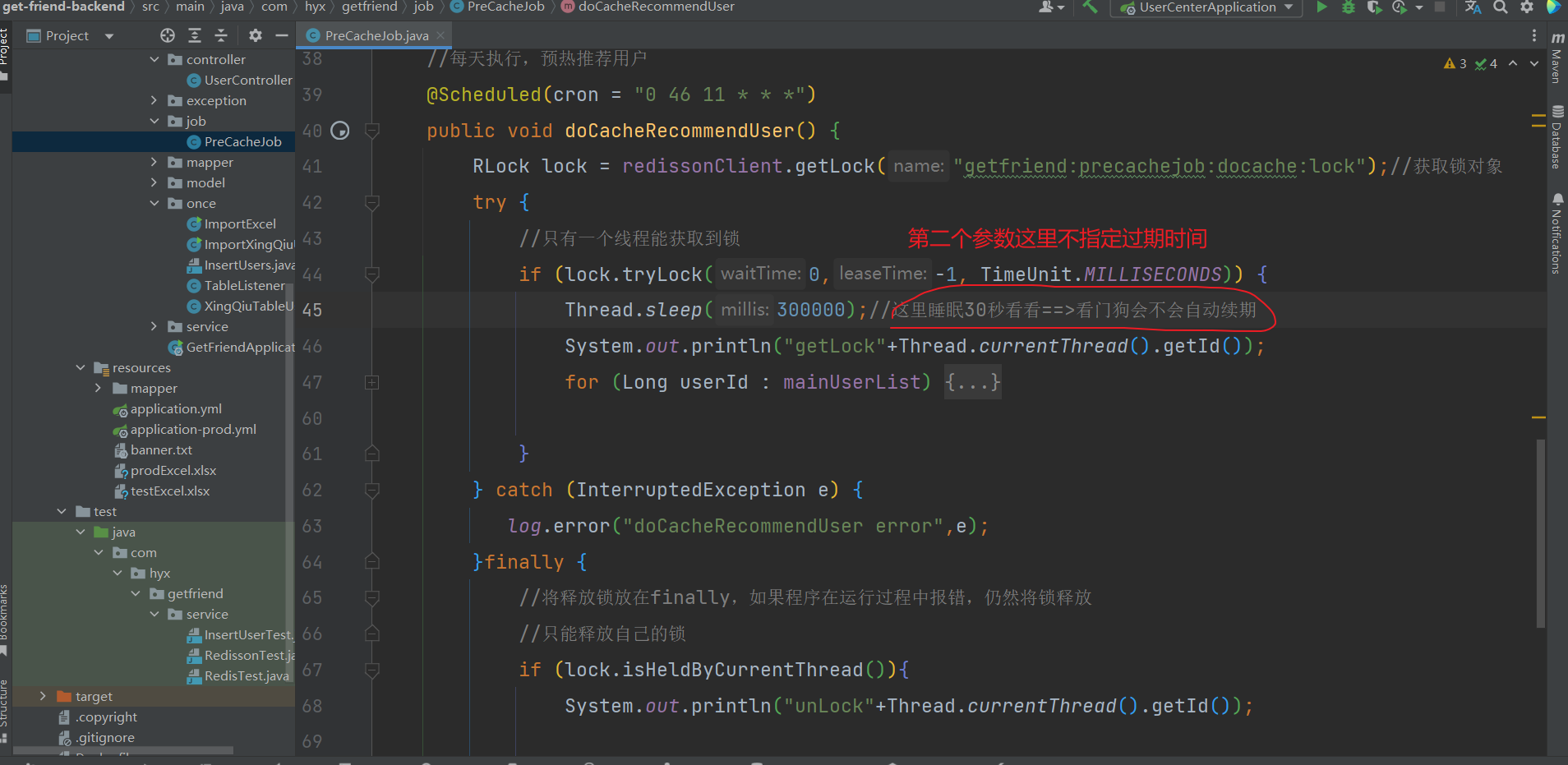Image resolution: width=1568 pixels, height=765 pixels.
Task: Collapse the job folder
Action: tap(154, 121)
